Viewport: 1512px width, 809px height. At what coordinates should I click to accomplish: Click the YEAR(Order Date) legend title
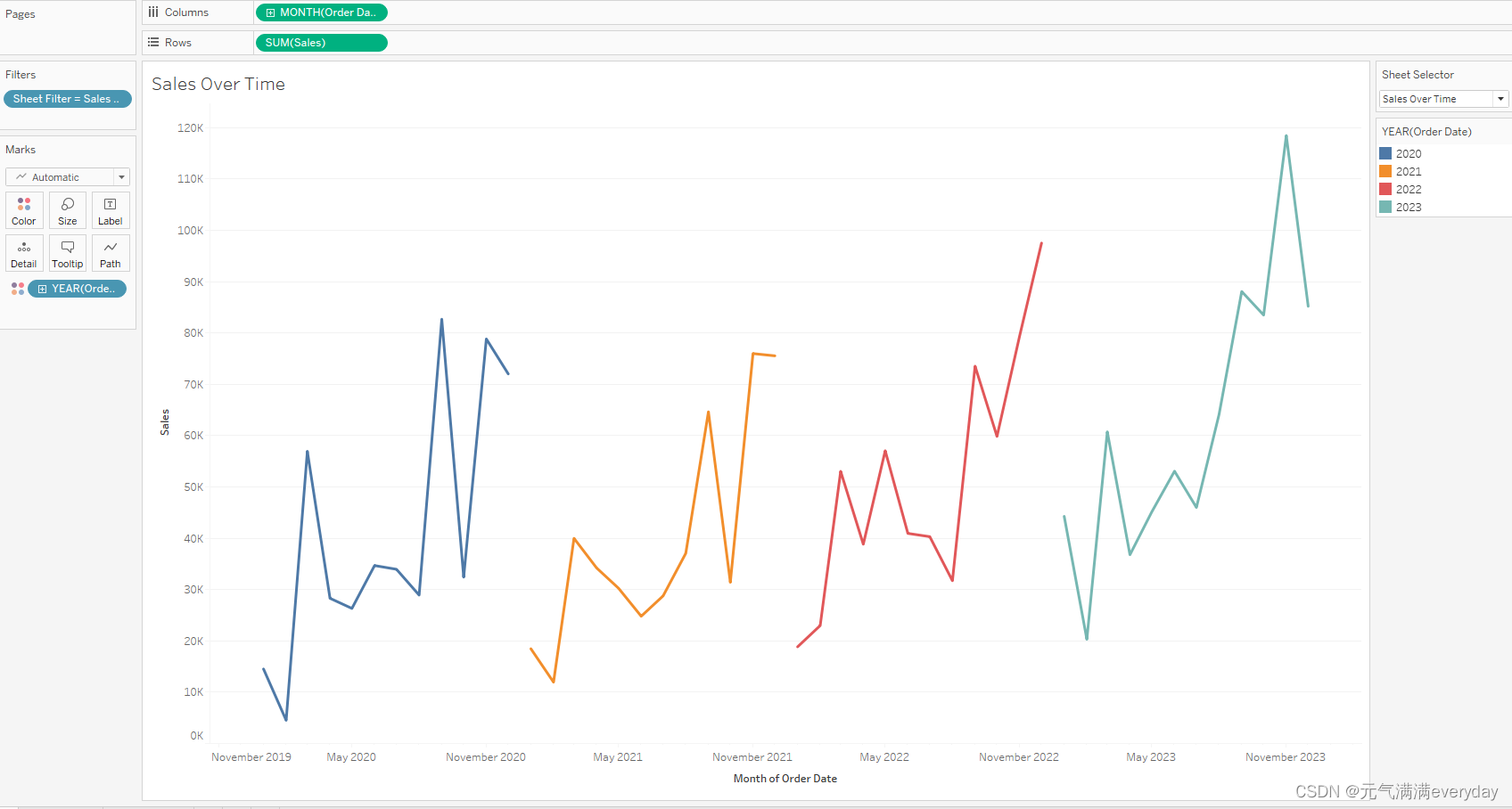[x=1427, y=130]
